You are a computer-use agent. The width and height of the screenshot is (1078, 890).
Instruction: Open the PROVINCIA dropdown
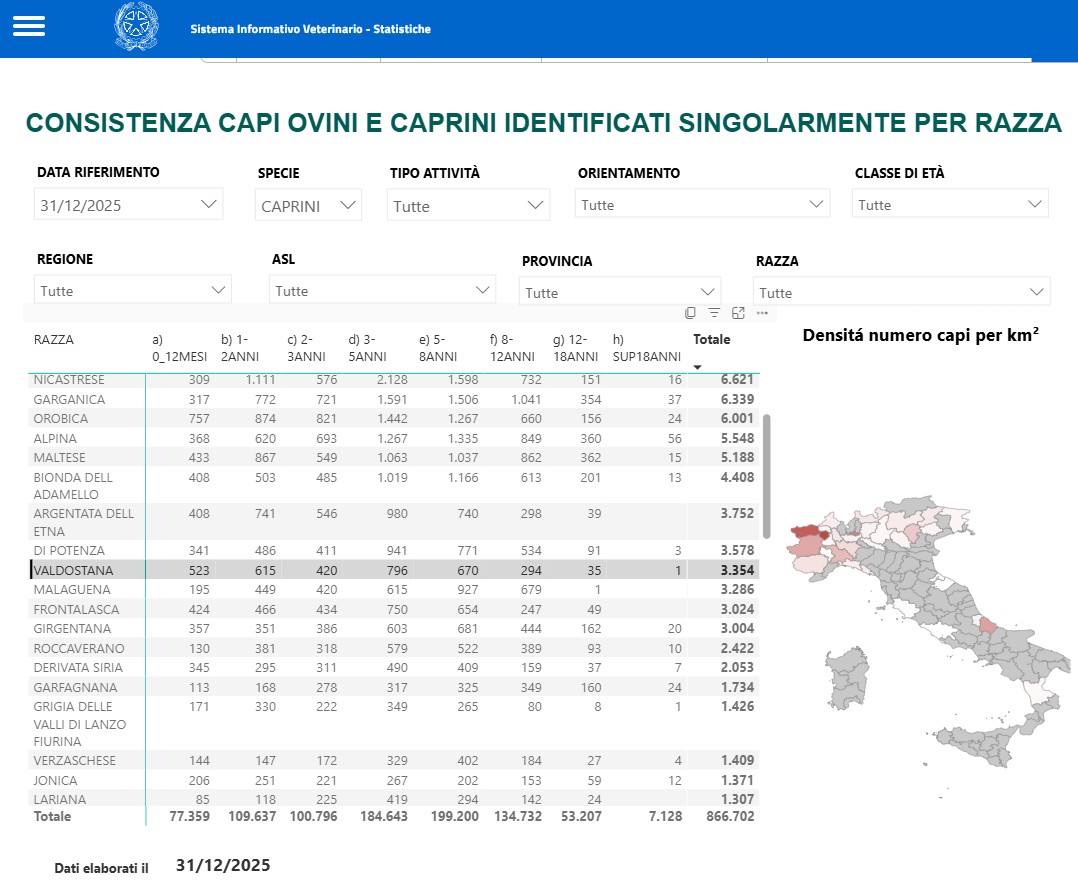[x=619, y=292]
